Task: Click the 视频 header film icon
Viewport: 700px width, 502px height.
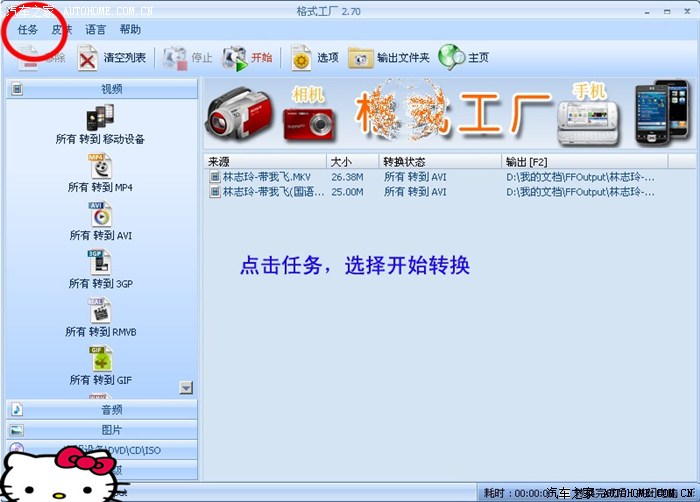Action: click(17, 89)
